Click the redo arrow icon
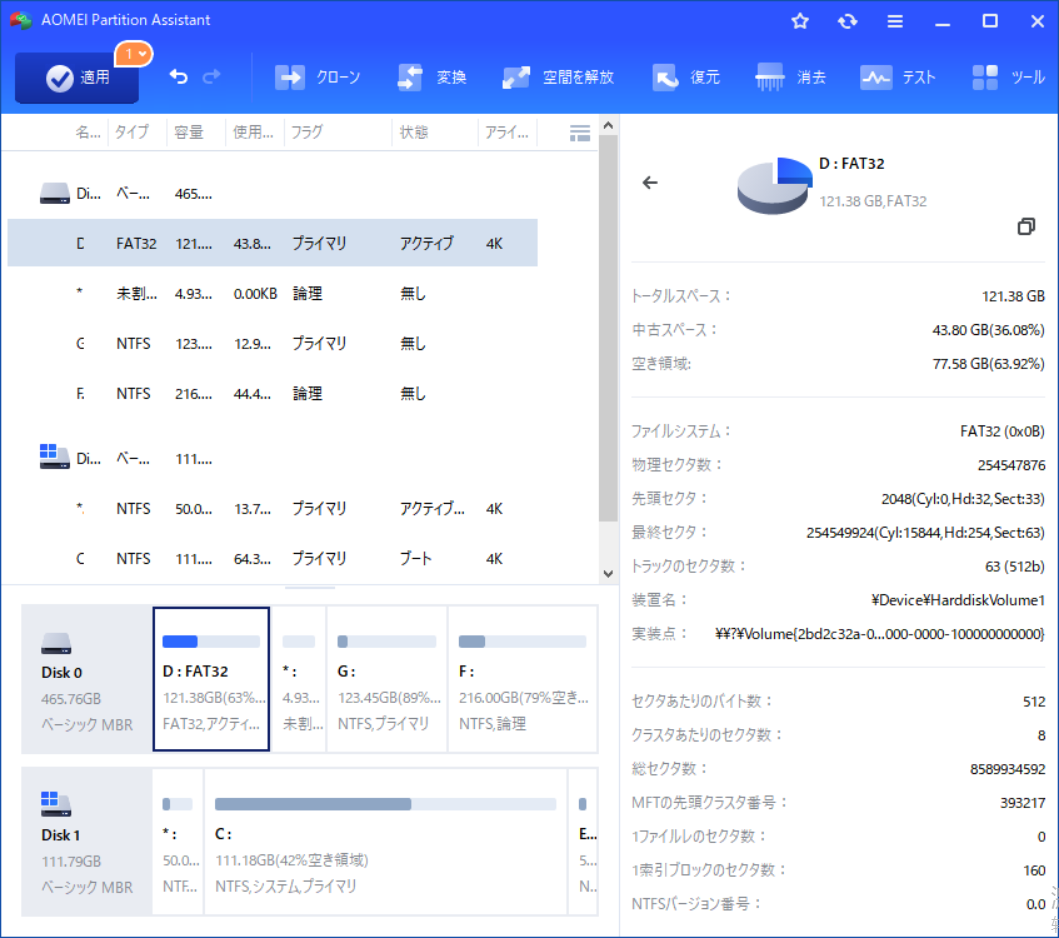 pyautogui.click(x=212, y=77)
